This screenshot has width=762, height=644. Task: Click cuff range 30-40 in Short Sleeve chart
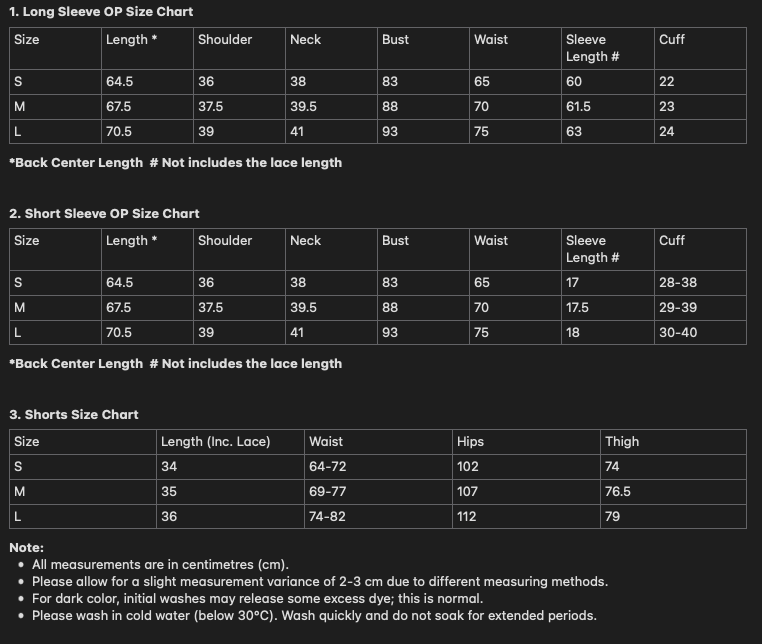click(x=678, y=332)
